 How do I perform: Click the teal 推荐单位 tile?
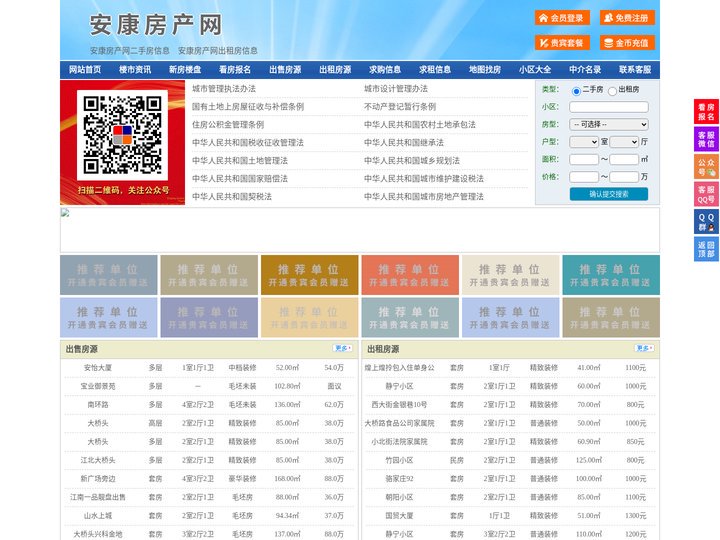[611, 275]
